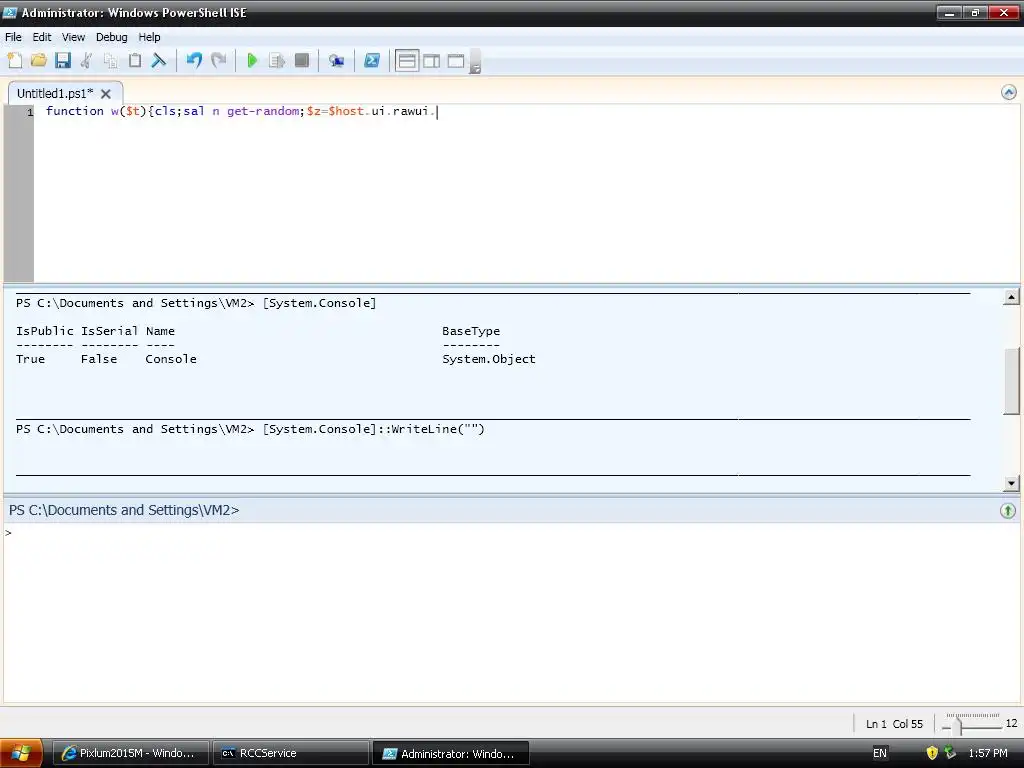Click the down arrow of output scrollbar
Image resolution: width=1024 pixels, height=768 pixels.
click(x=1011, y=484)
